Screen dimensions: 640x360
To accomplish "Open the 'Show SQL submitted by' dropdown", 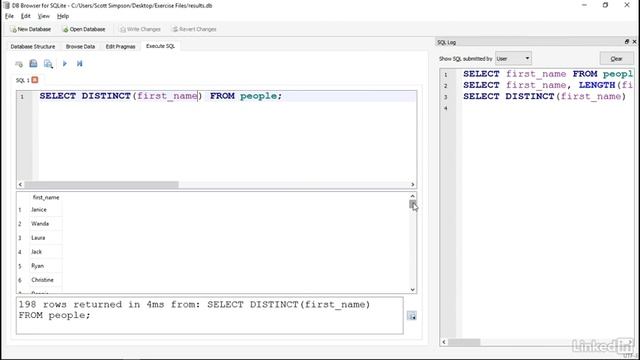I will pyautogui.click(x=513, y=58).
